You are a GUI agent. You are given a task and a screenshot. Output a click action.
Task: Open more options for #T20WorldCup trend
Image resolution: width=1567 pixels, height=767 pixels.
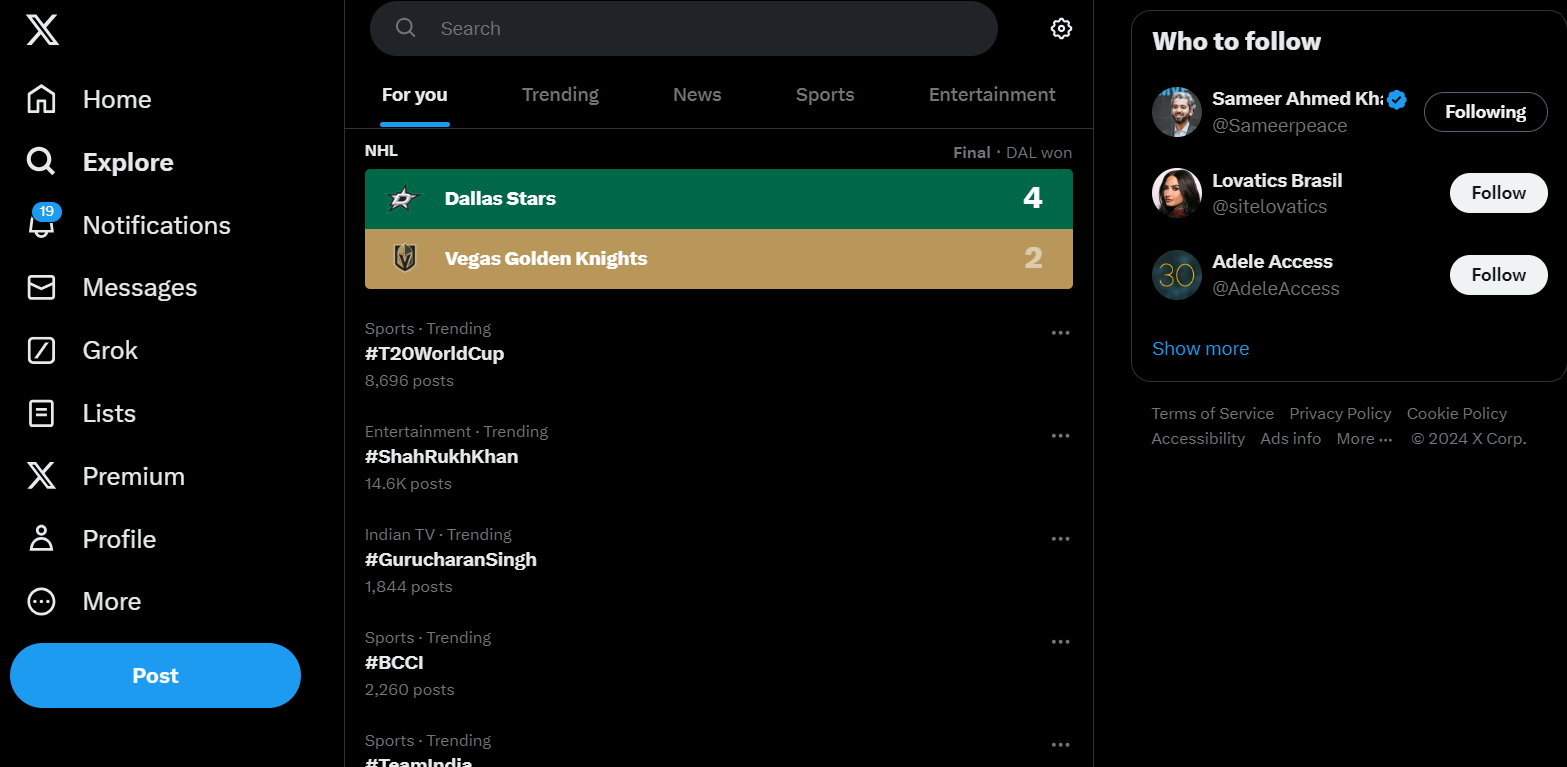pos(1061,333)
